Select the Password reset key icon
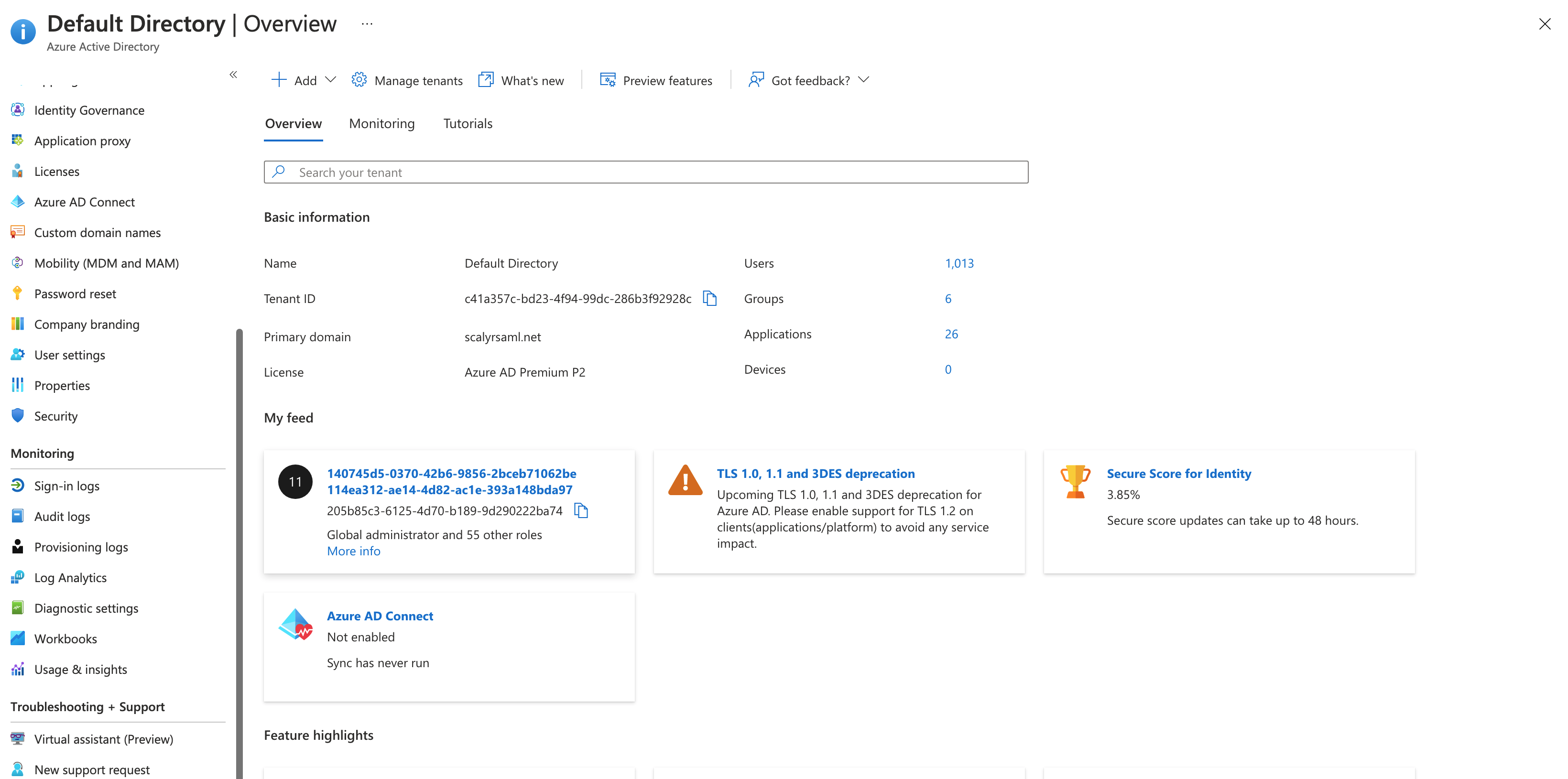Viewport: 1568px width, 779px height. pyautogui.click(x=17, y=293)
